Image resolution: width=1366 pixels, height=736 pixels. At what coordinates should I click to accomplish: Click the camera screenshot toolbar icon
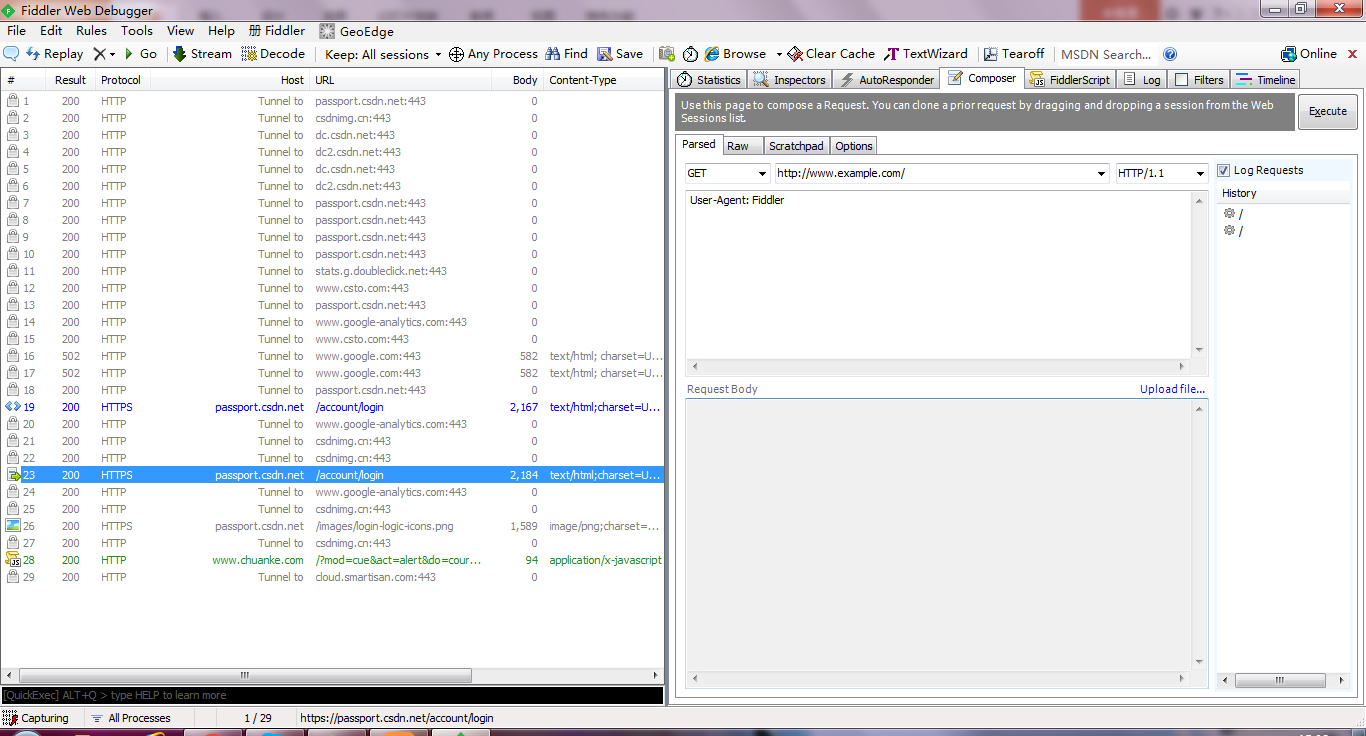tap(667, 54)
